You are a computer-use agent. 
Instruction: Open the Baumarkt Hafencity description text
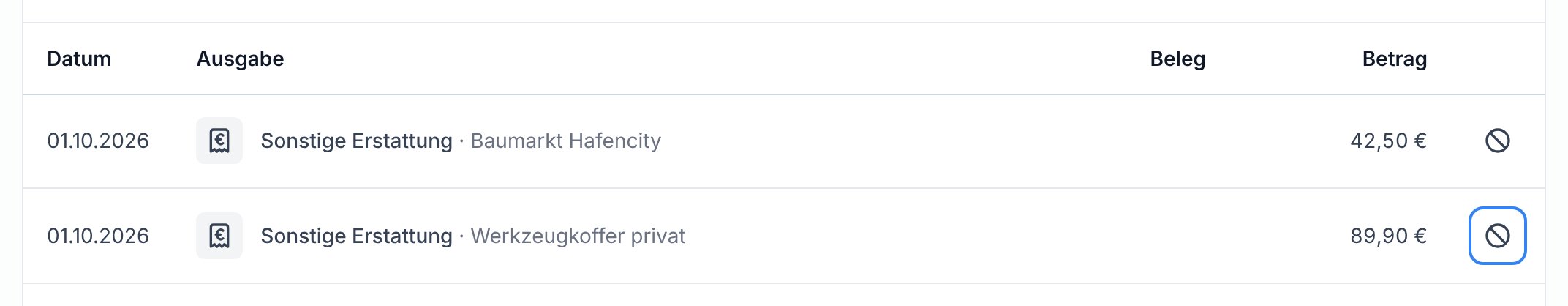(565, 141)
